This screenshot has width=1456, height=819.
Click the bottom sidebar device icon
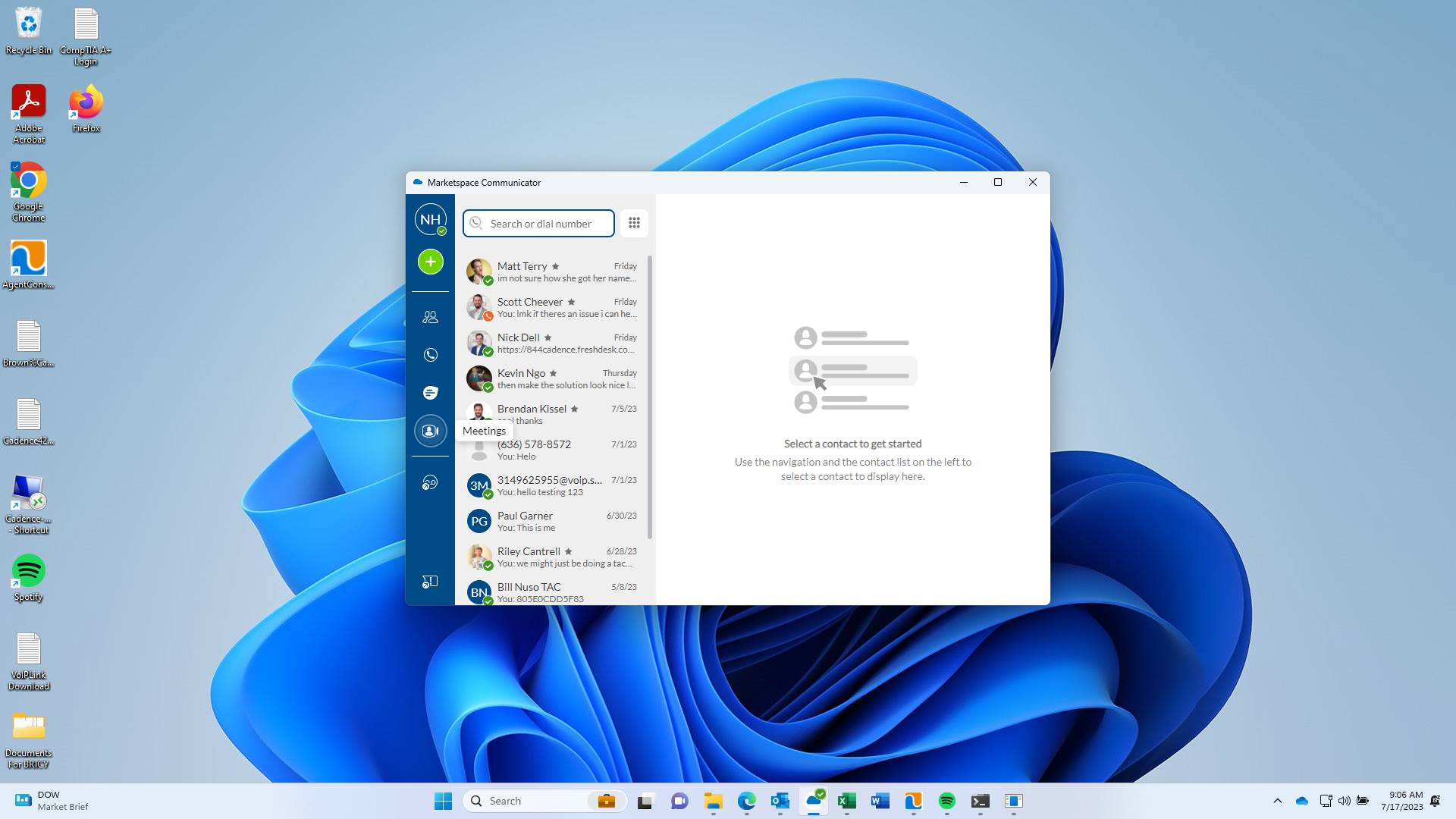click(430, 582)
